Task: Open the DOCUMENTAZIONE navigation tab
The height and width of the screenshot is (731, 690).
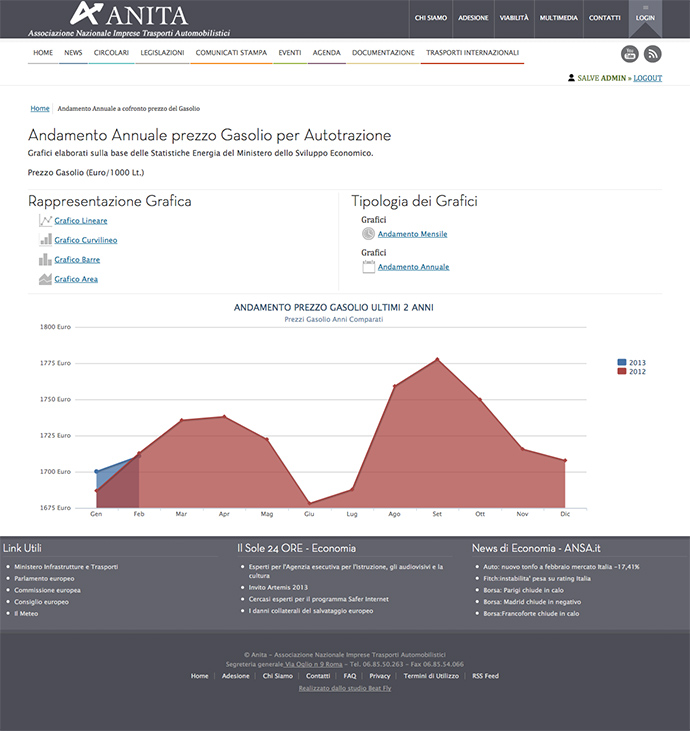Action: (x=383, y=53)
